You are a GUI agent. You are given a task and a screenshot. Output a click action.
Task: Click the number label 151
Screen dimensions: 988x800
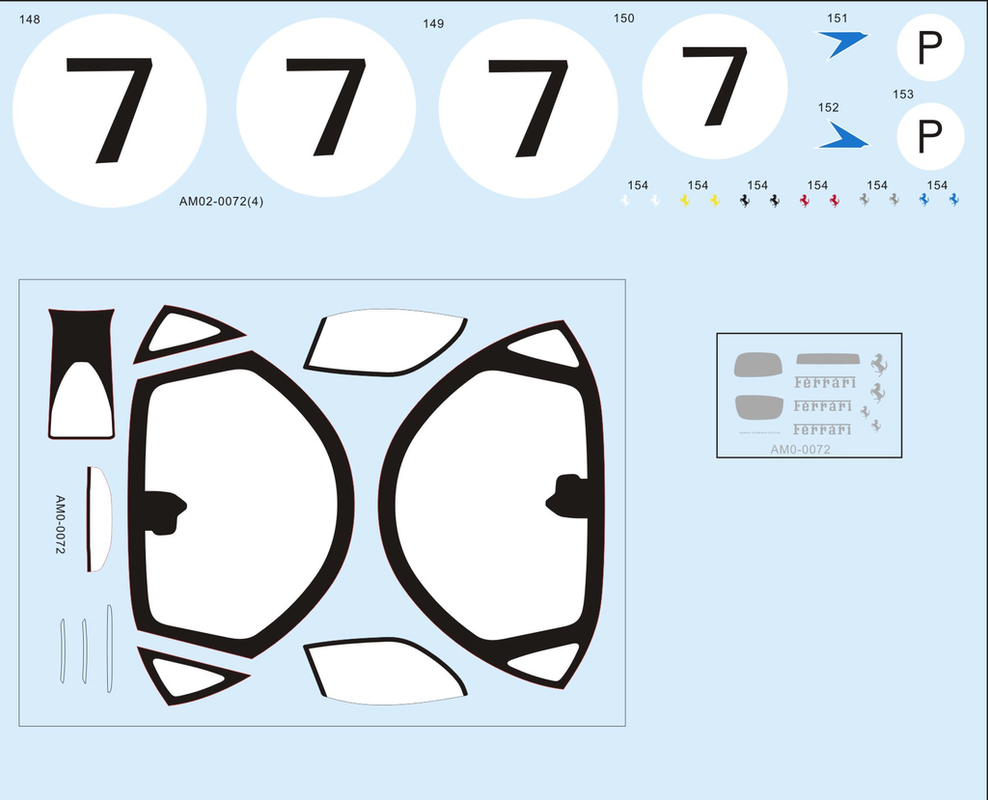837,19
